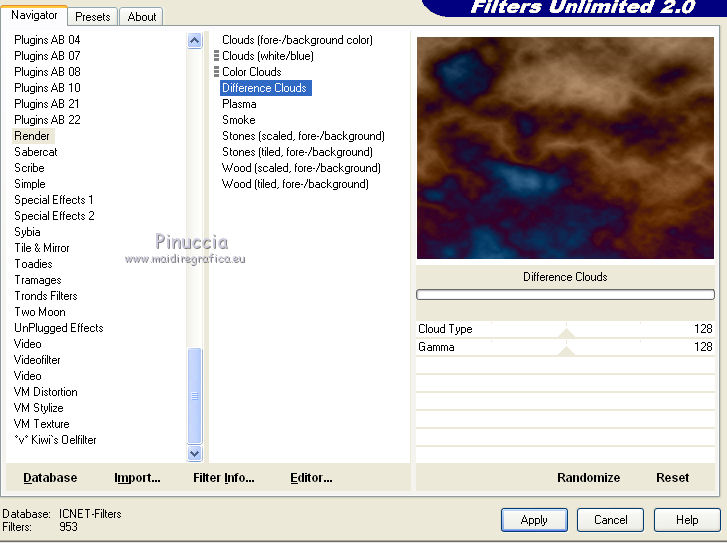
Task: Select VM Texture category
Action: coord(42,424)
